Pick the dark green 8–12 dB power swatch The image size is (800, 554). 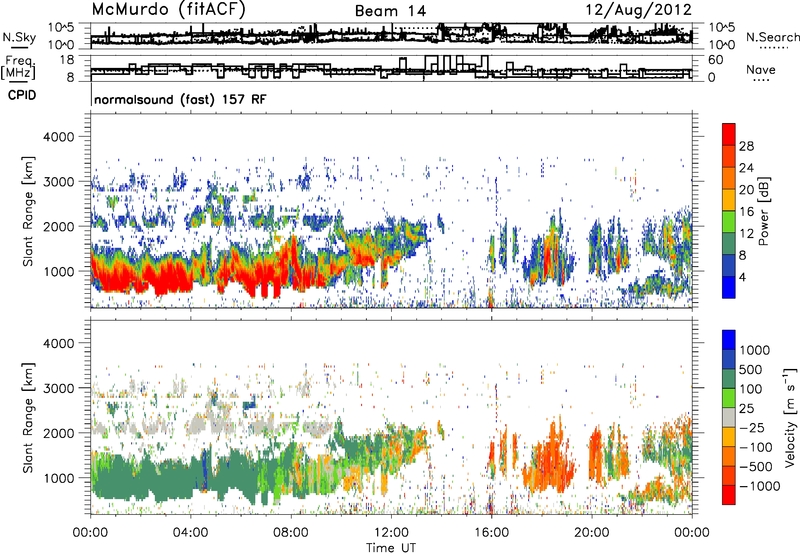[729, 243]
